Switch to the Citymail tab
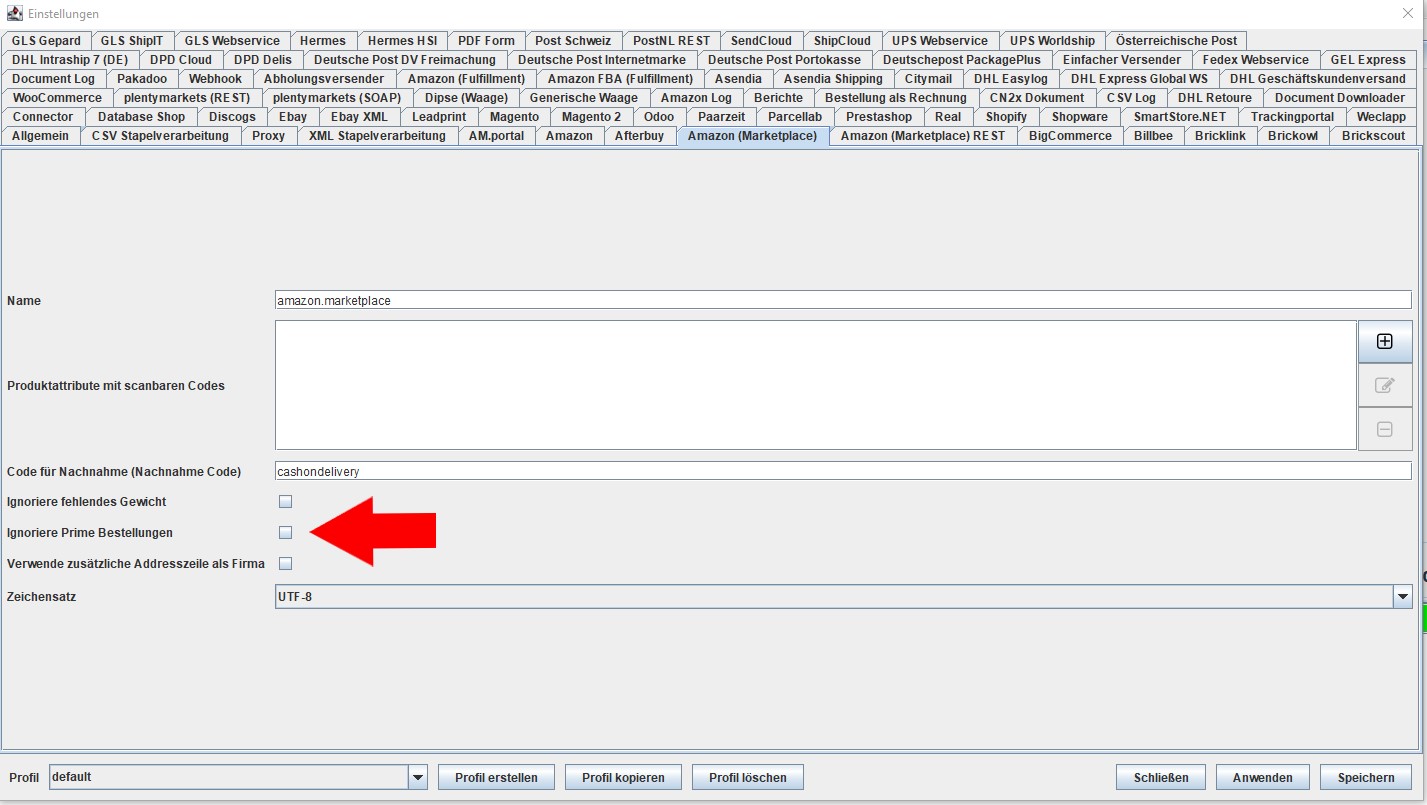 point(928,78)
